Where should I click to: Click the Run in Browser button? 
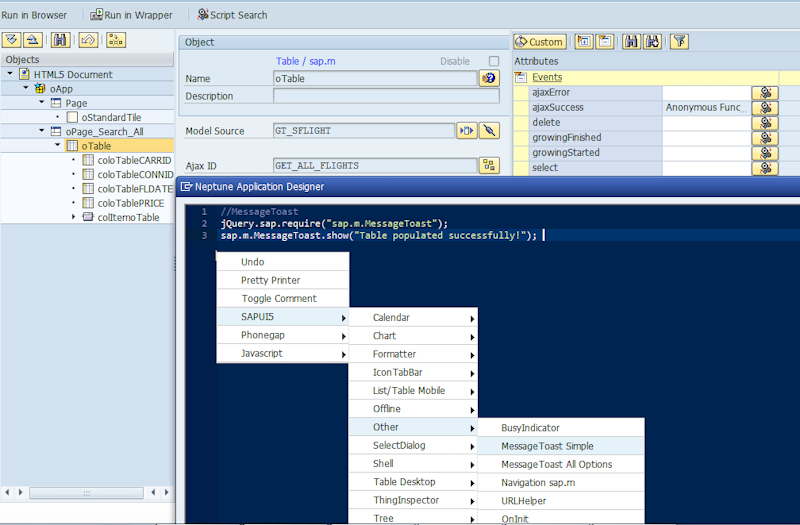(x=34, y=15)
